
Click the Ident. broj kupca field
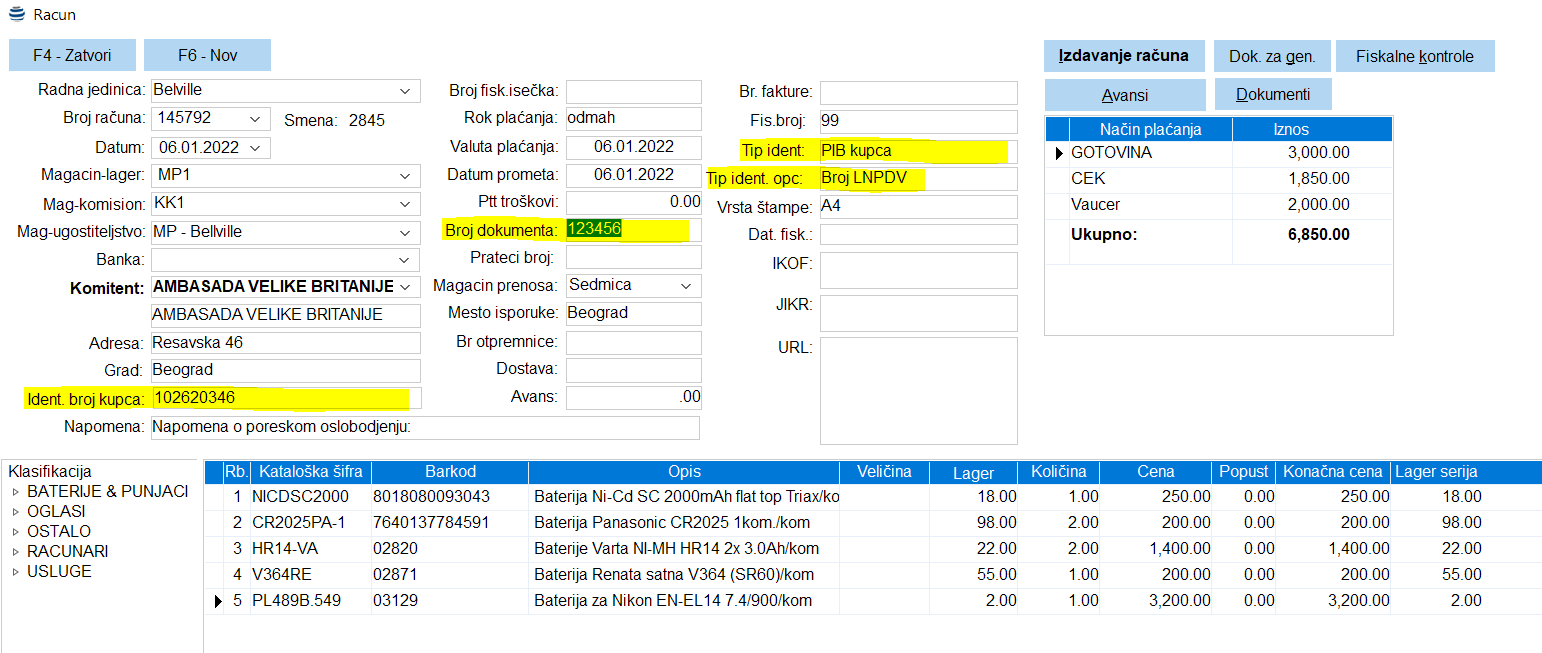[x=285, y=398]
